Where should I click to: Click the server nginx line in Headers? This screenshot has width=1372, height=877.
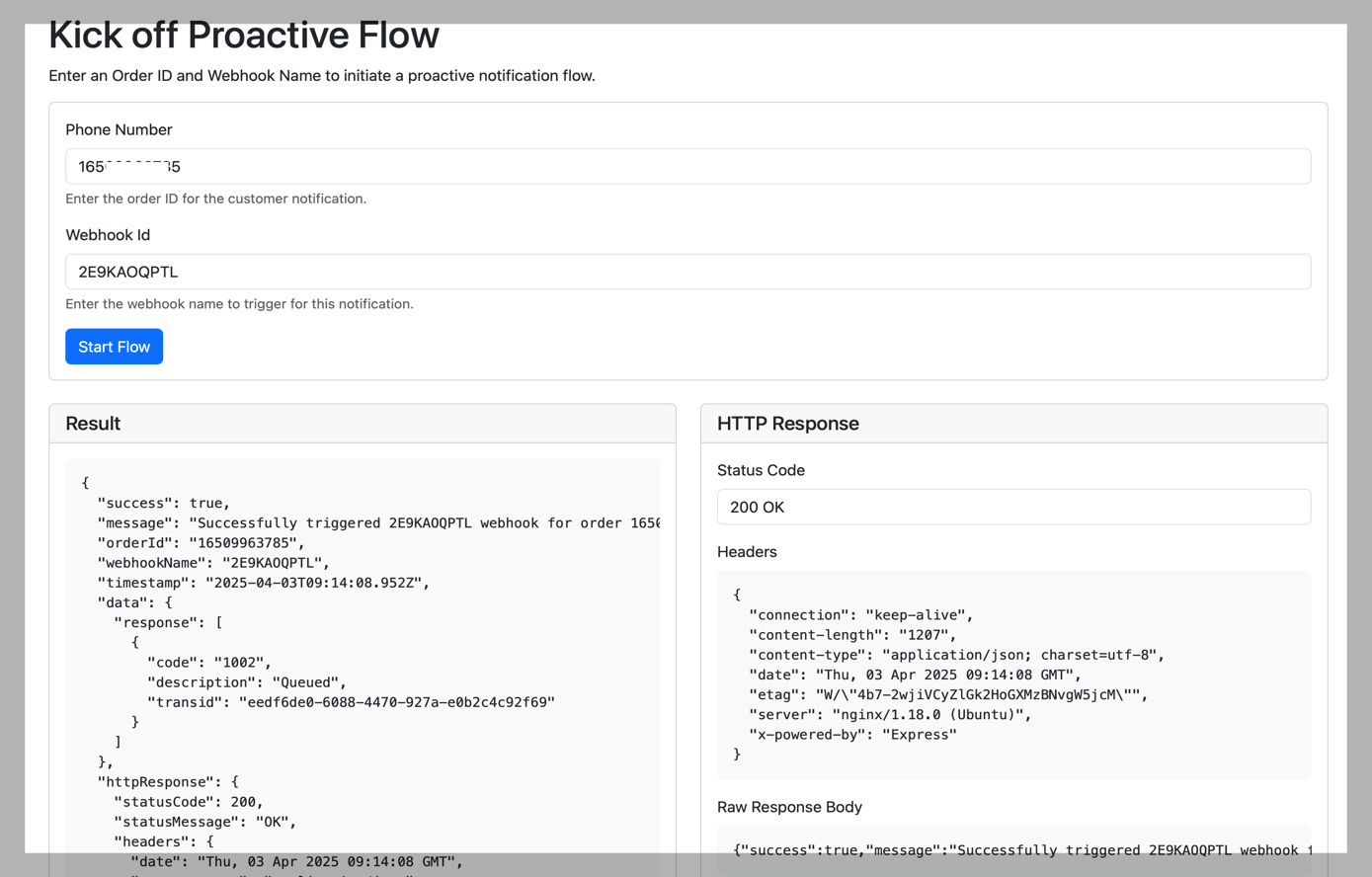[890, 714]
